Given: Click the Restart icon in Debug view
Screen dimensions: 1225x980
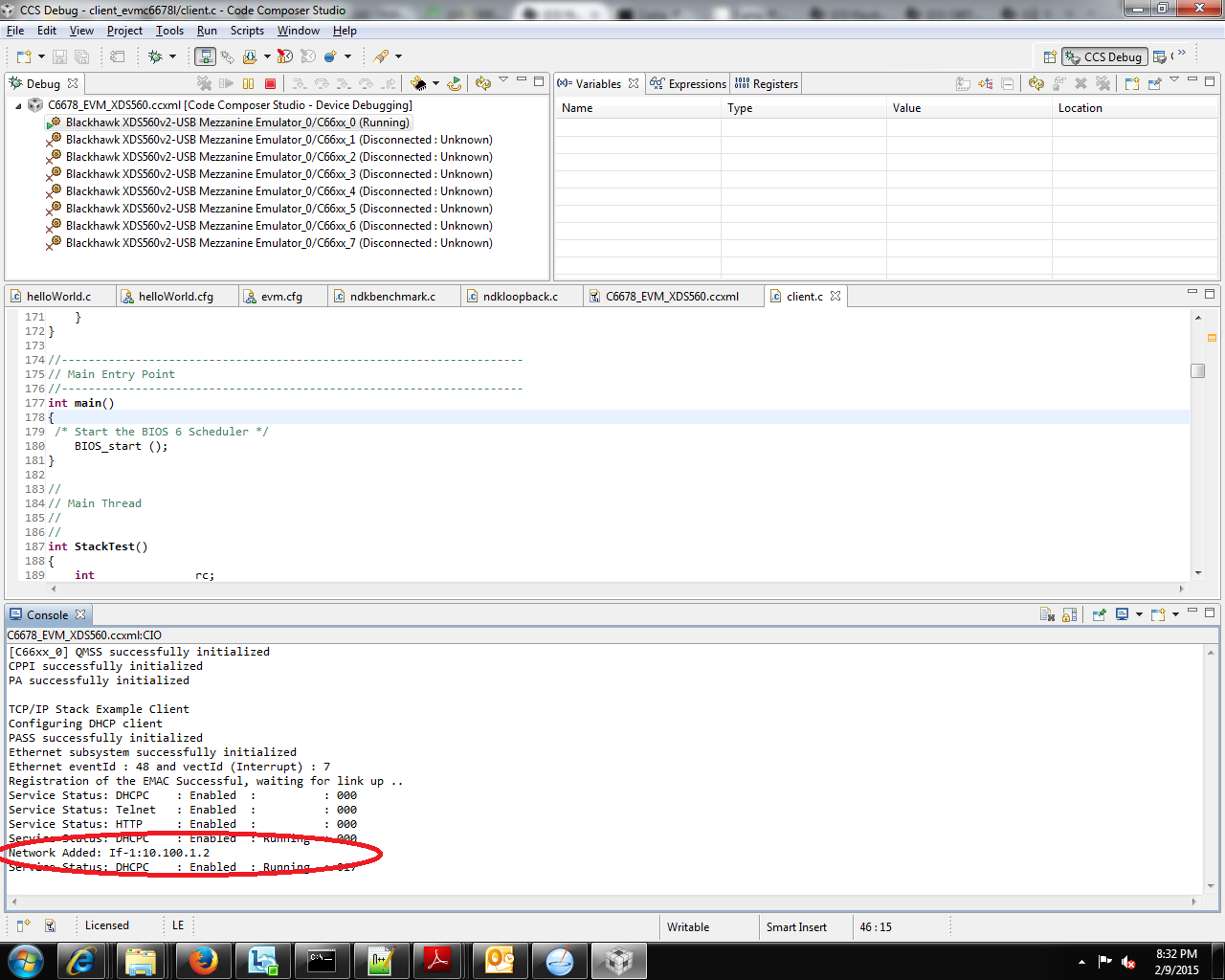Looking at the screenshot, I should [455, 84].
